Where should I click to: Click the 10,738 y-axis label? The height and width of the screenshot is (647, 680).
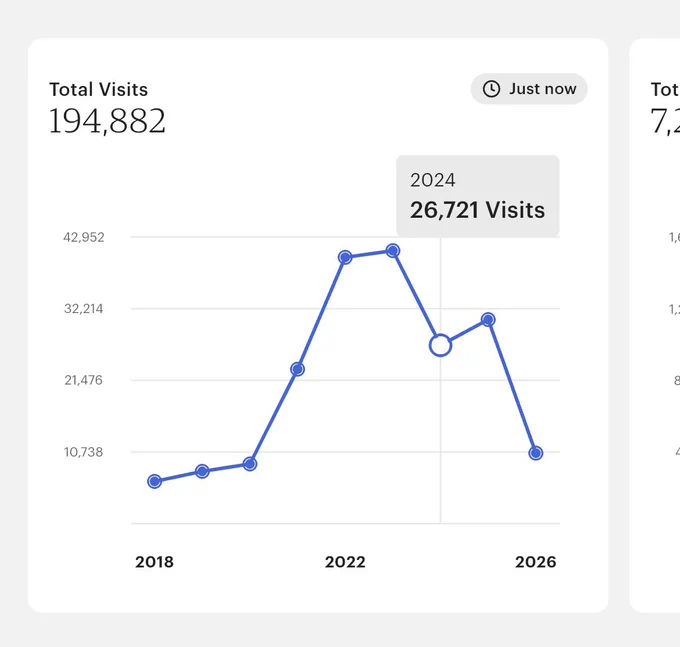tap(84, 452)
